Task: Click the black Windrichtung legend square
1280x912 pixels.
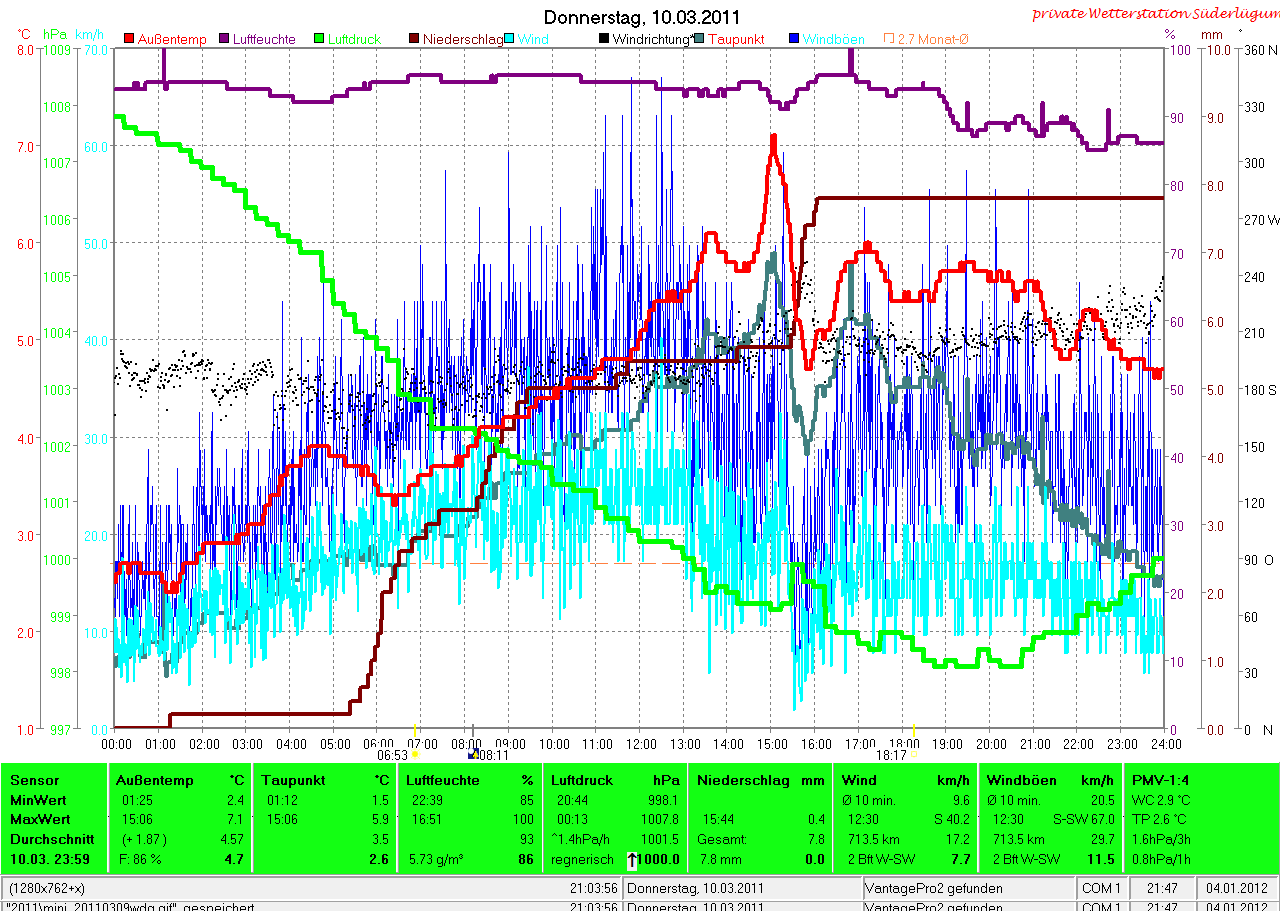Action: click(604, 39)
